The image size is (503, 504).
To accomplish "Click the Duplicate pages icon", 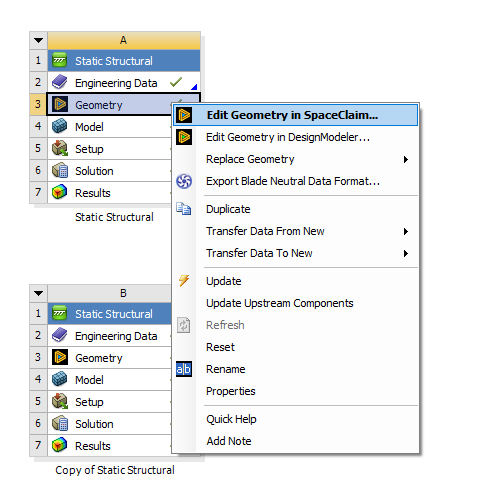I will point(184,209).
